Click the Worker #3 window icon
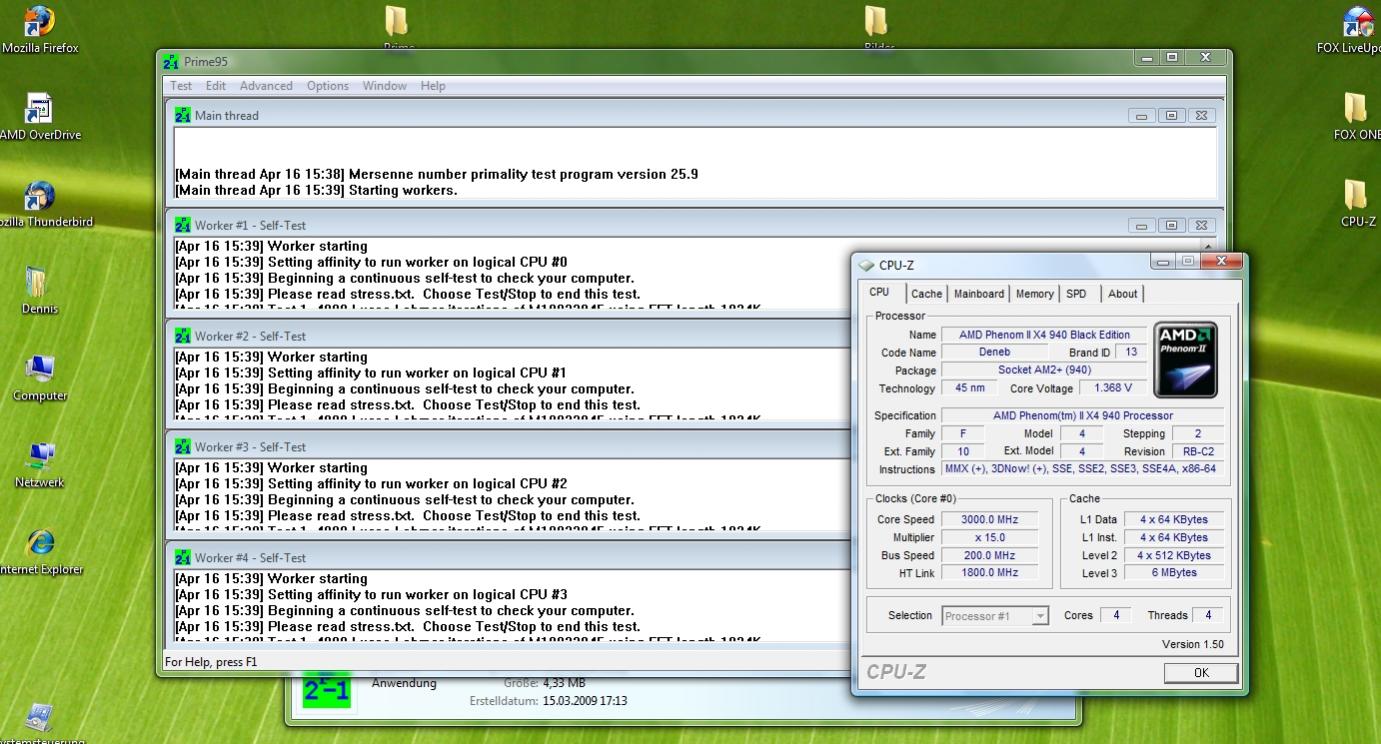 [182, 447]
